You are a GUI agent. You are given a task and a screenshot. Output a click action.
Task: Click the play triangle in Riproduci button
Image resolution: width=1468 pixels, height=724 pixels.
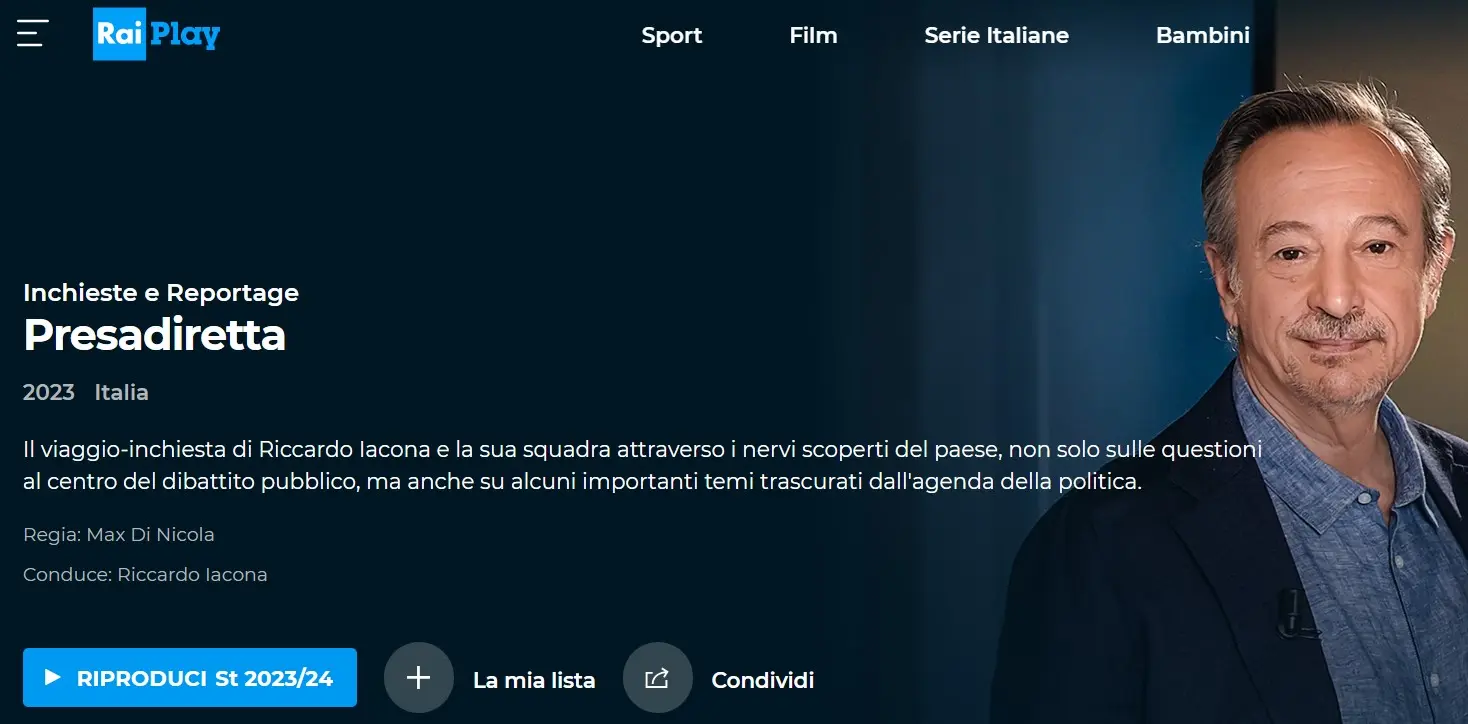pos(53,678)
